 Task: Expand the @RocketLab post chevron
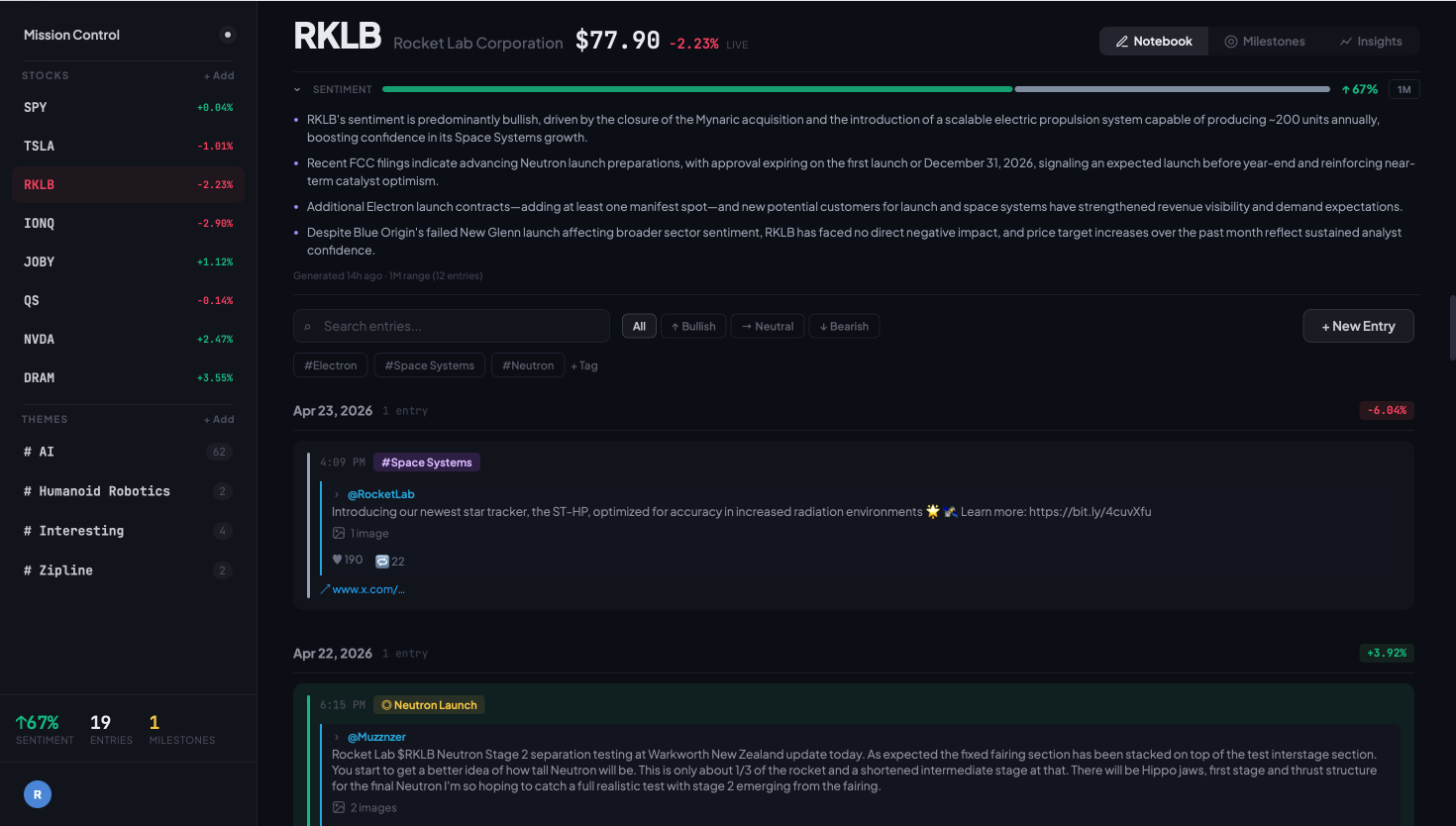click(337, 494)
